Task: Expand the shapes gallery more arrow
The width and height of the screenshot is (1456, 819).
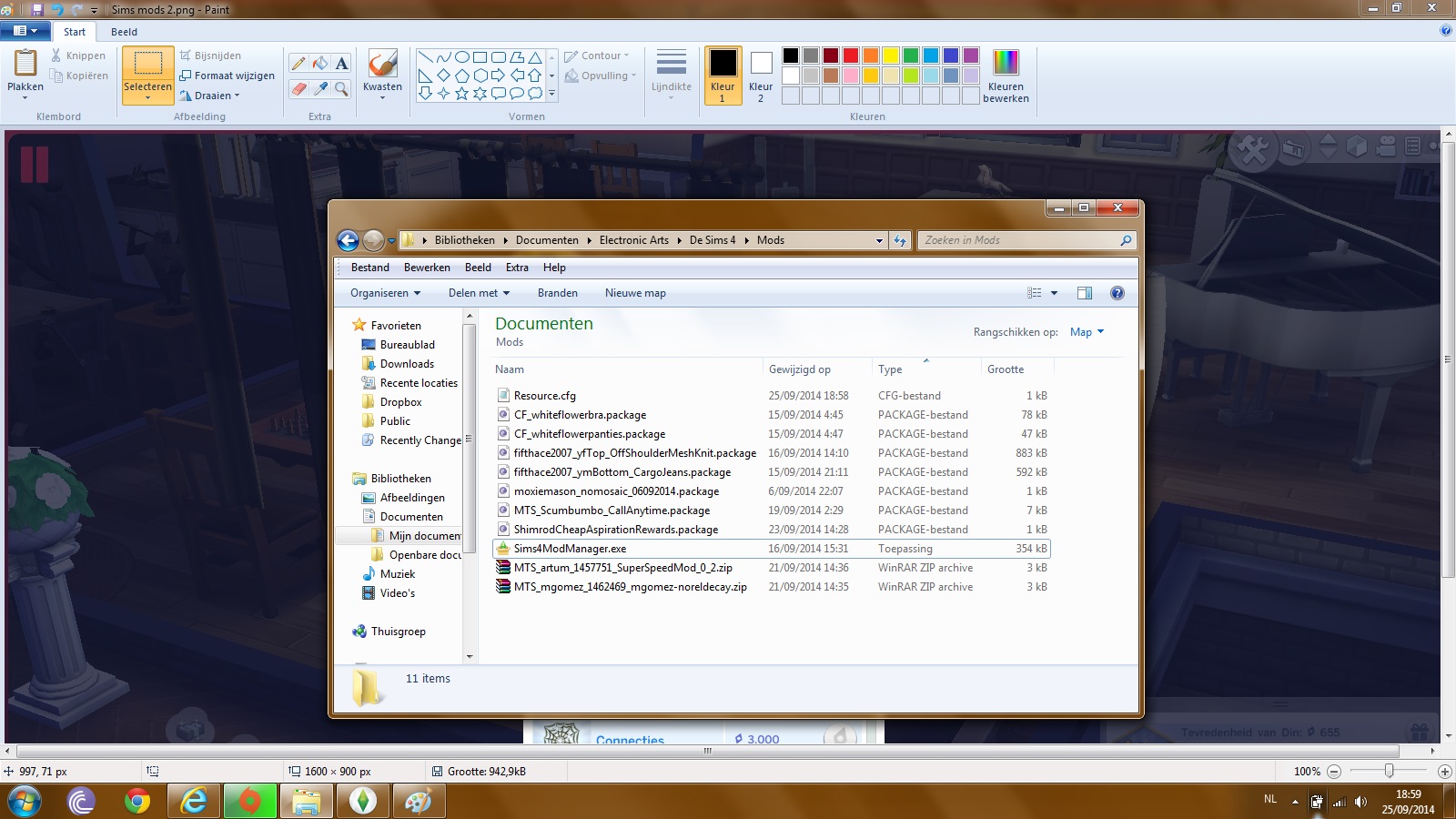Action: click(551, 94)
